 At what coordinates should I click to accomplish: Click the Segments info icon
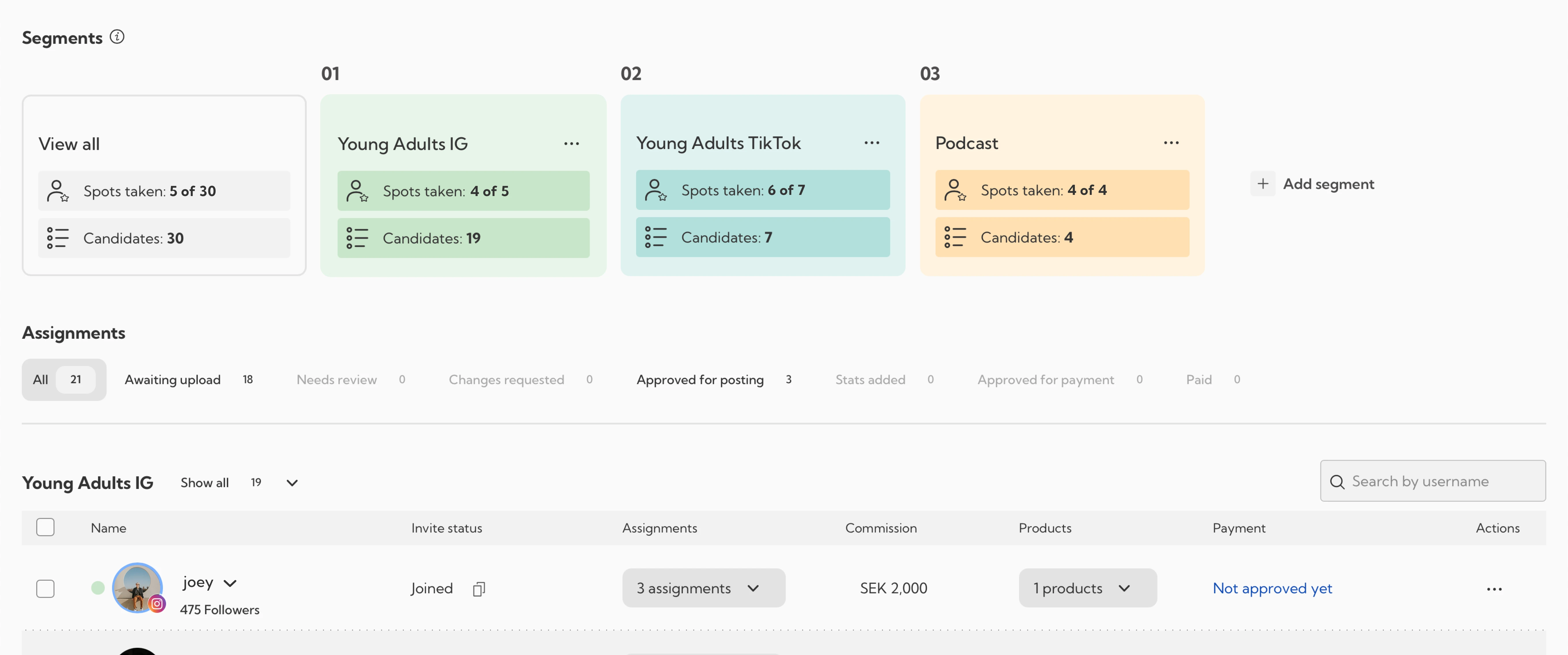(117, 37)
